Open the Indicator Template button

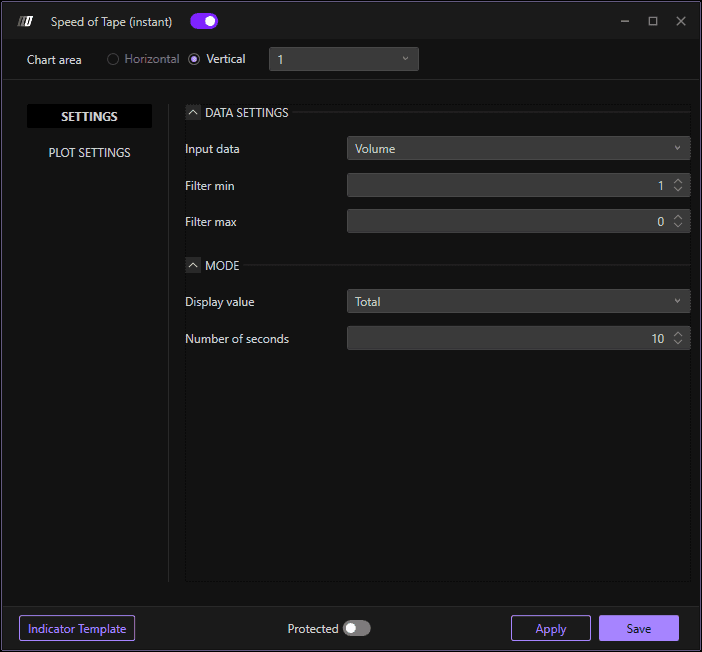77,628
